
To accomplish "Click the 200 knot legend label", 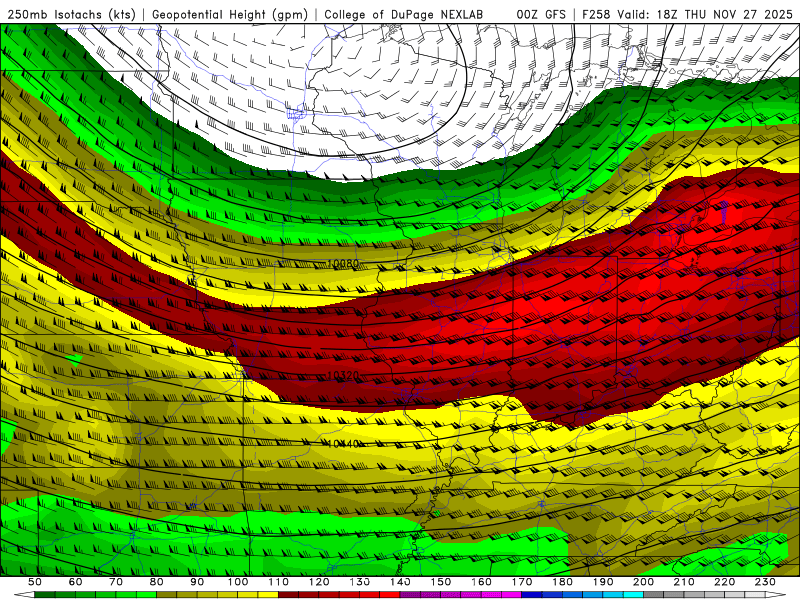I will [643, 582].
